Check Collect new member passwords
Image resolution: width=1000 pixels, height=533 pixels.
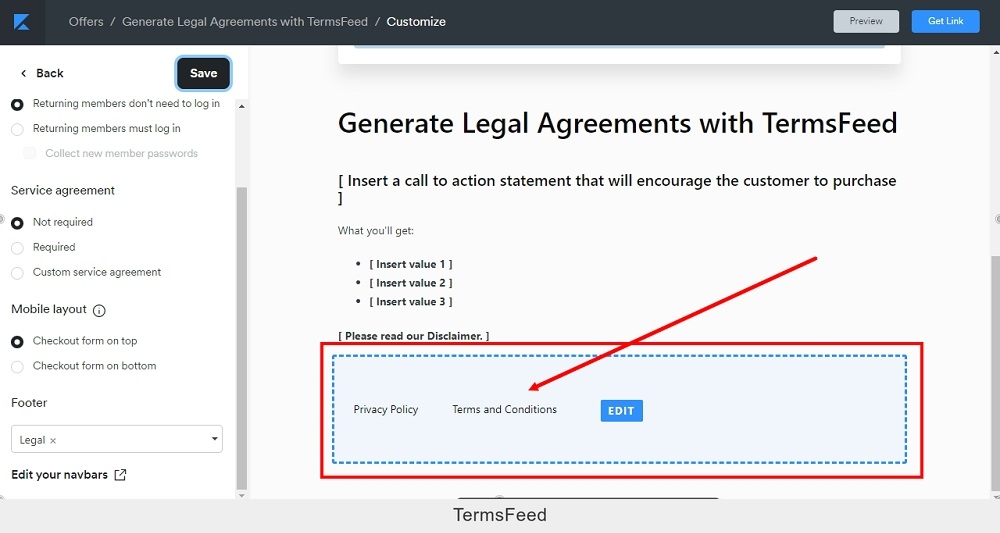(x=29, y=153)
